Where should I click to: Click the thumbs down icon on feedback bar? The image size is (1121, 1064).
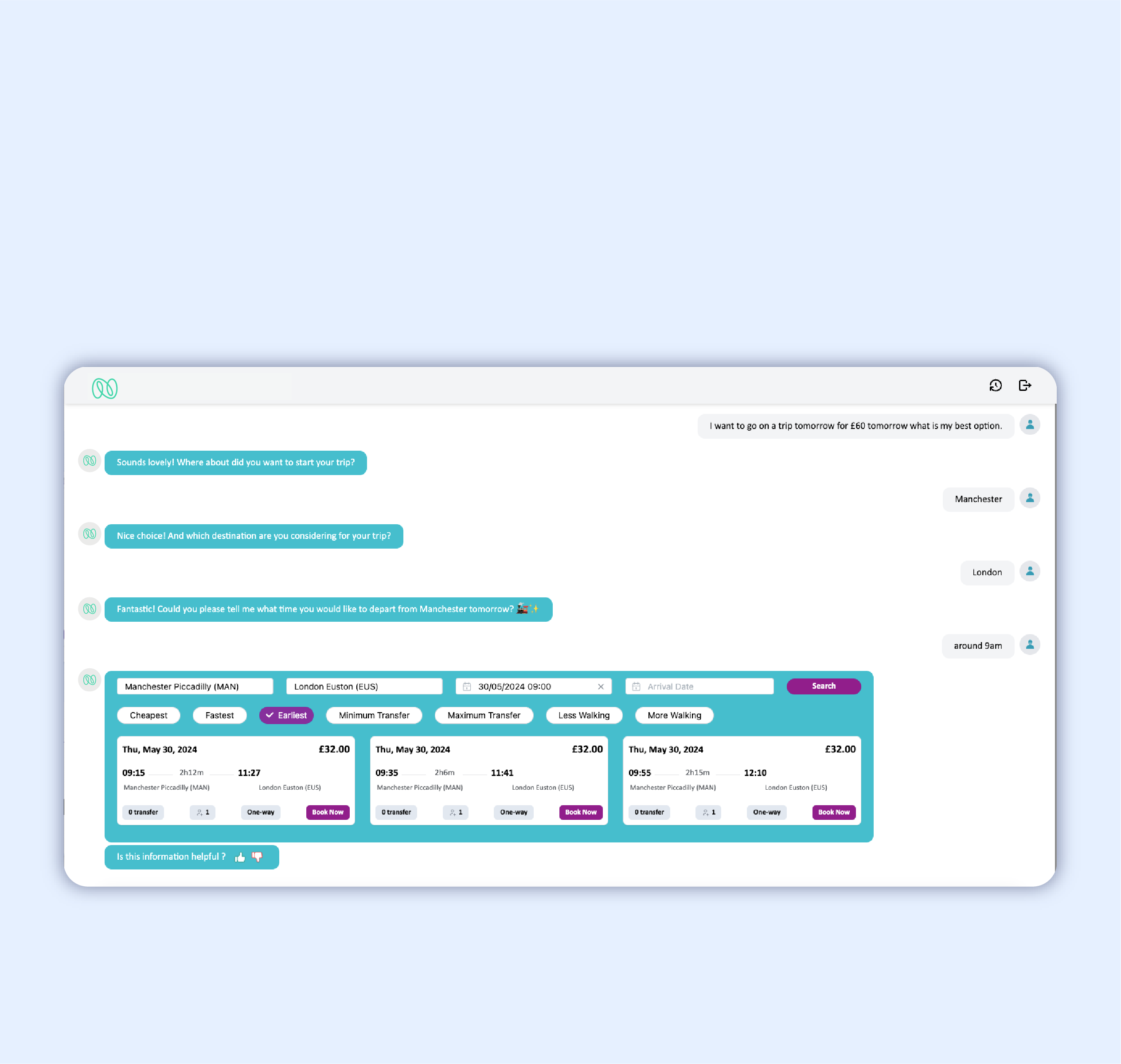point(258,856)
